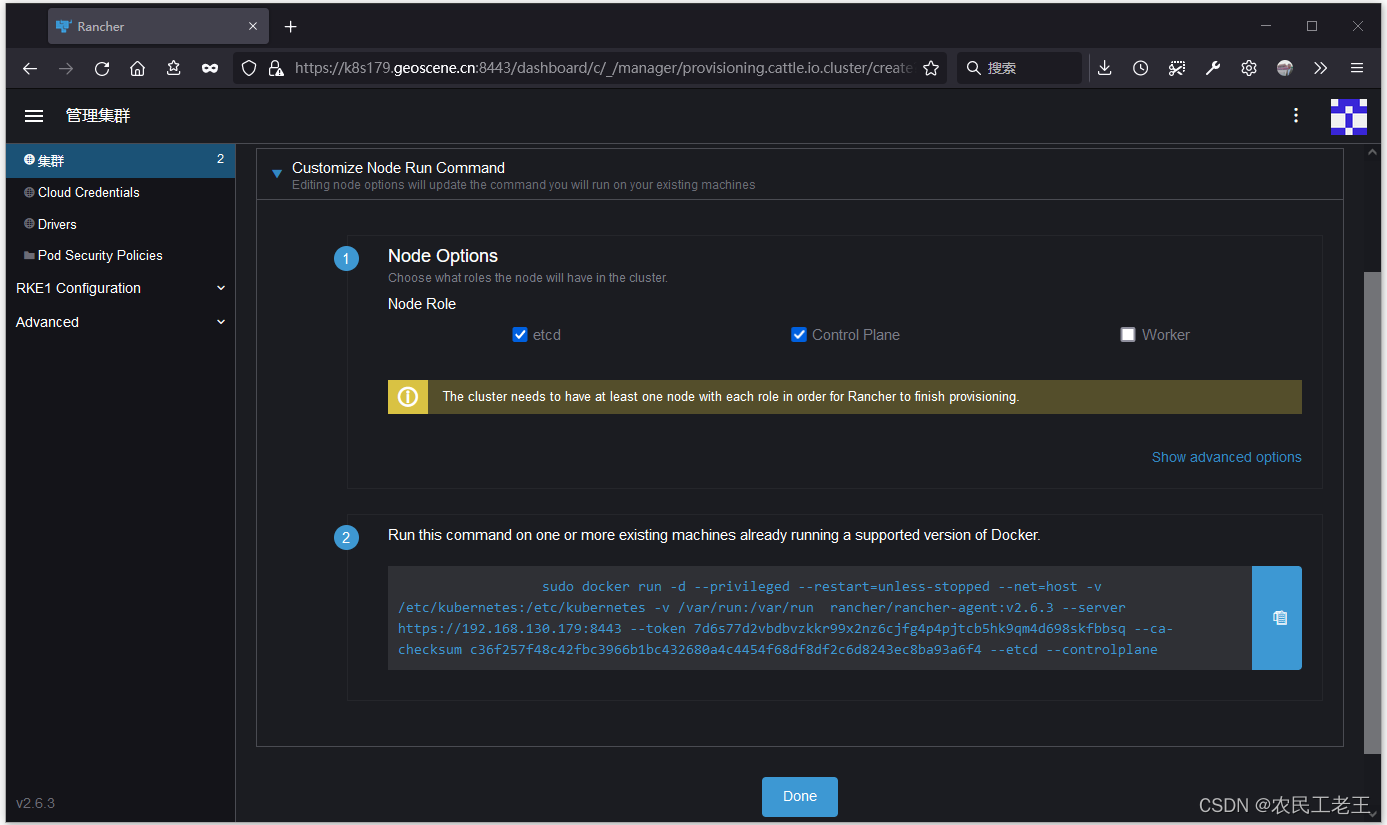Close the Rancher tab
Image resolution: width=1387 pixels, height=825 pixels.
pyautogui.click(x=253, y=27)
